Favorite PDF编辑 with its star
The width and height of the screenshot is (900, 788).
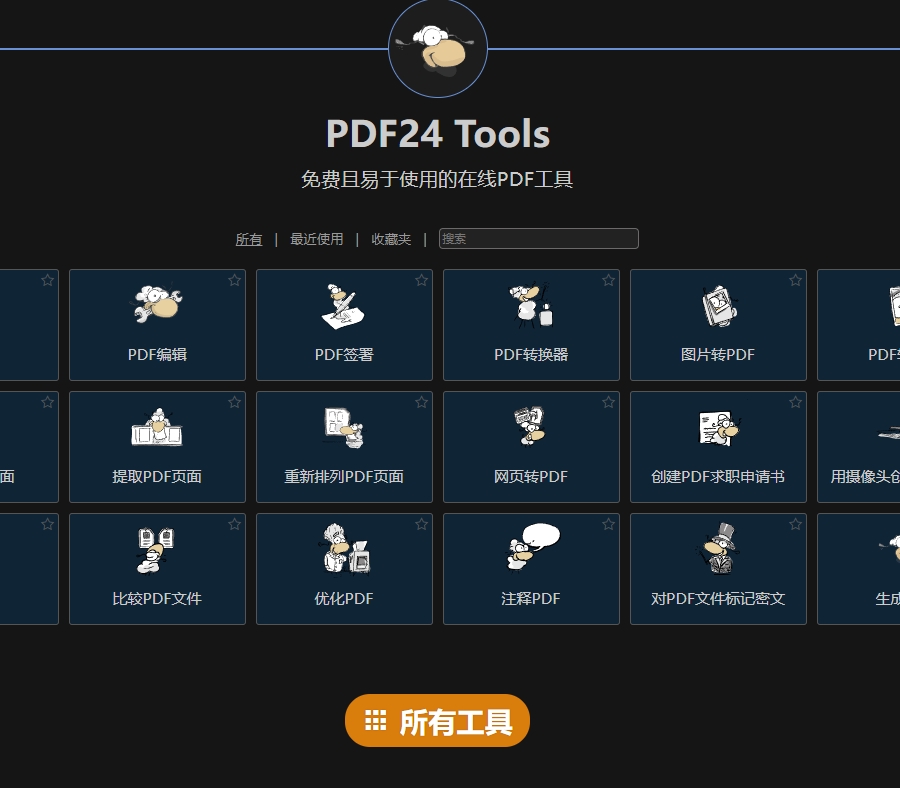(234, 280)
